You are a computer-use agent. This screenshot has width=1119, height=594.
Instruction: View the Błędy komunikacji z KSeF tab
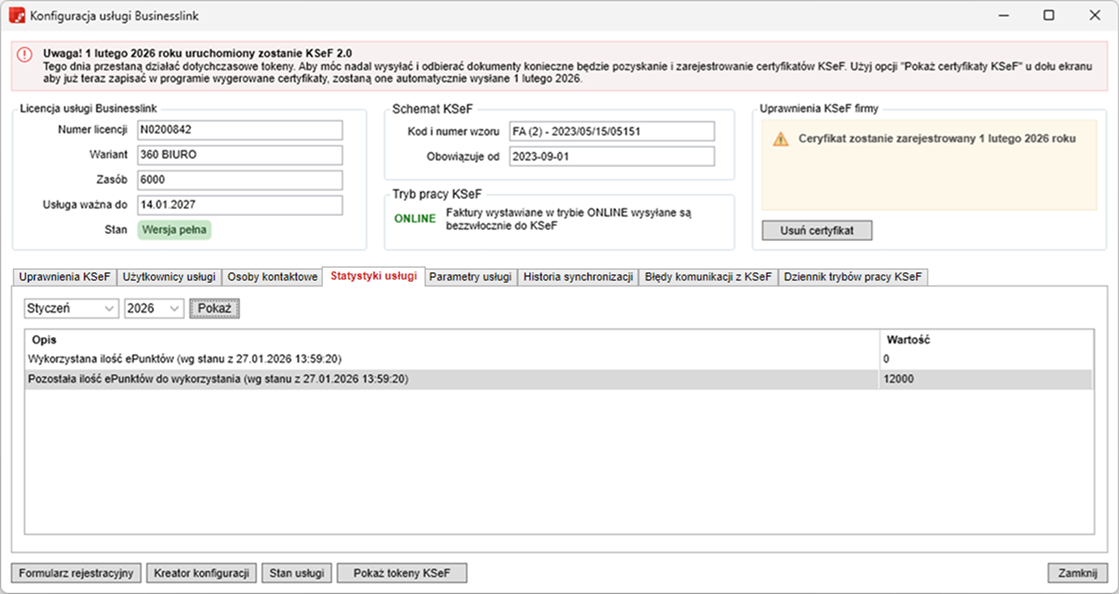[x=708, y=277]
